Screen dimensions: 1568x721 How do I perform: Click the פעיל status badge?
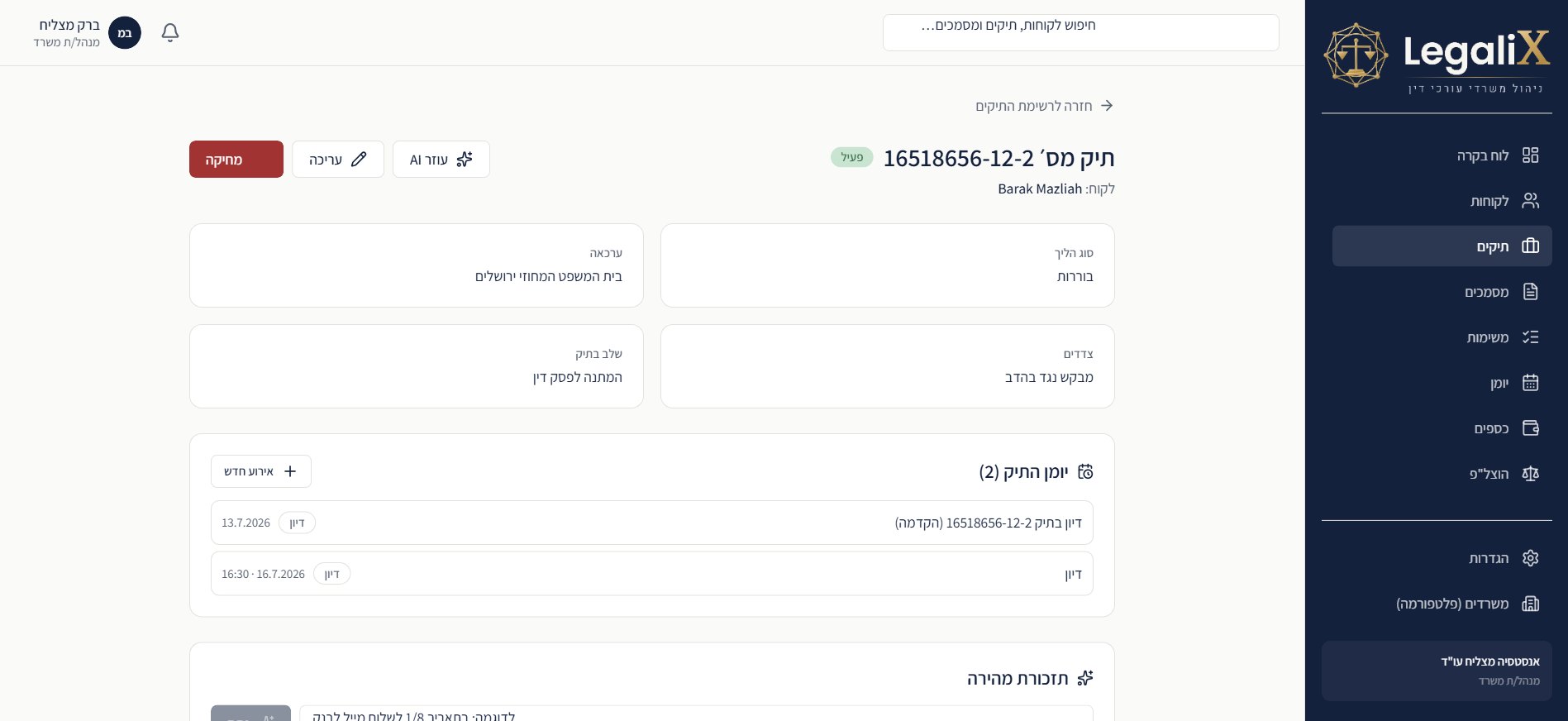[x=852, y=157]
